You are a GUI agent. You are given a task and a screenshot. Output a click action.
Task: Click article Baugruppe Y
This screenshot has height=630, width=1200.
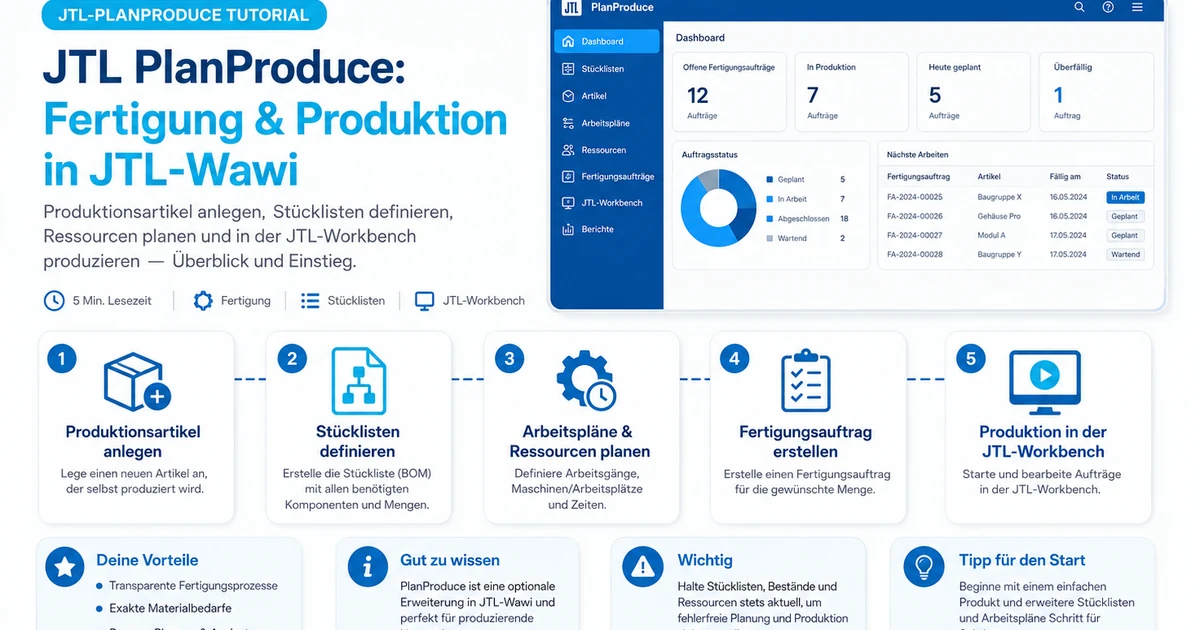[x=999, y=254]
